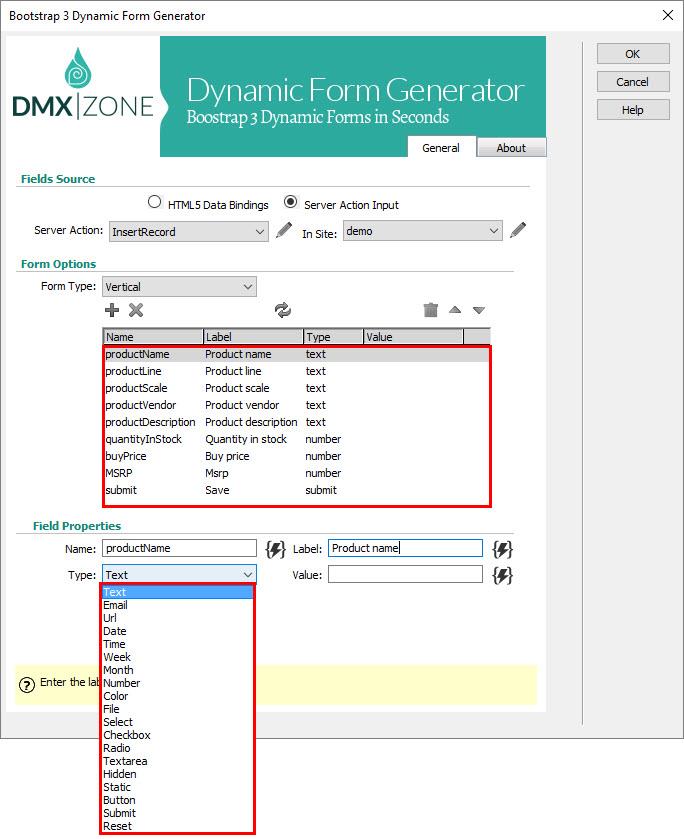
Task: Select the submit row labeled Save
Action: tap(297, 491)
